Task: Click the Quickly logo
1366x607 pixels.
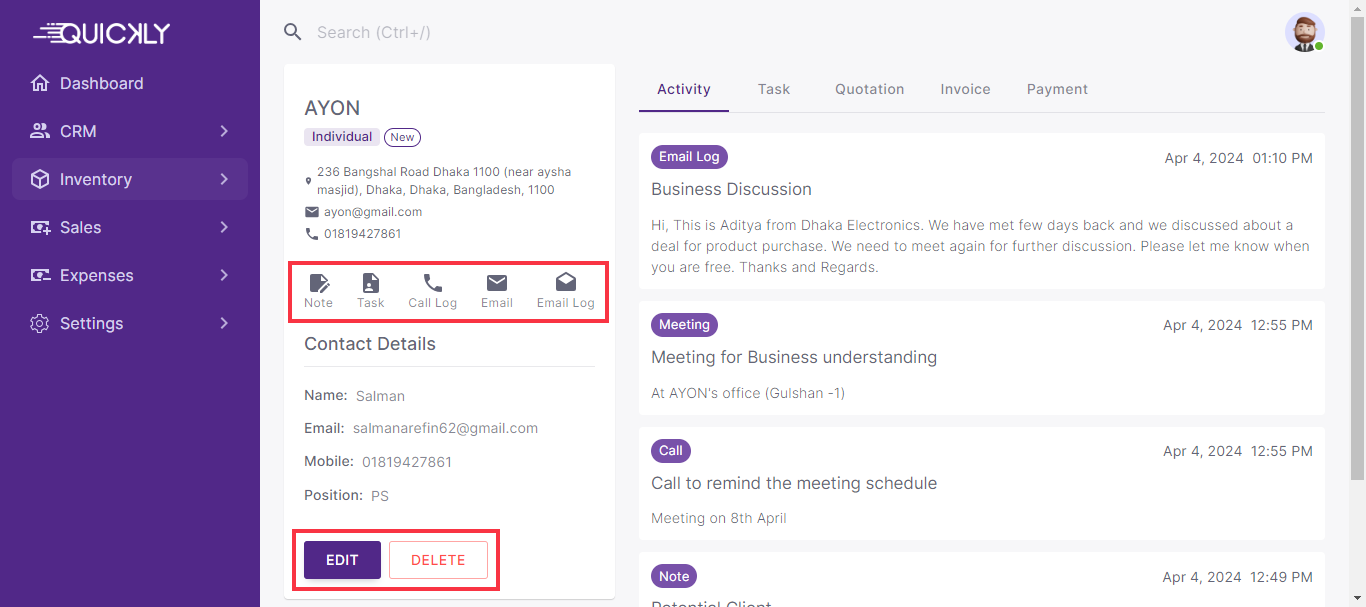Action: pyautogui.click(x=102, y=34)
